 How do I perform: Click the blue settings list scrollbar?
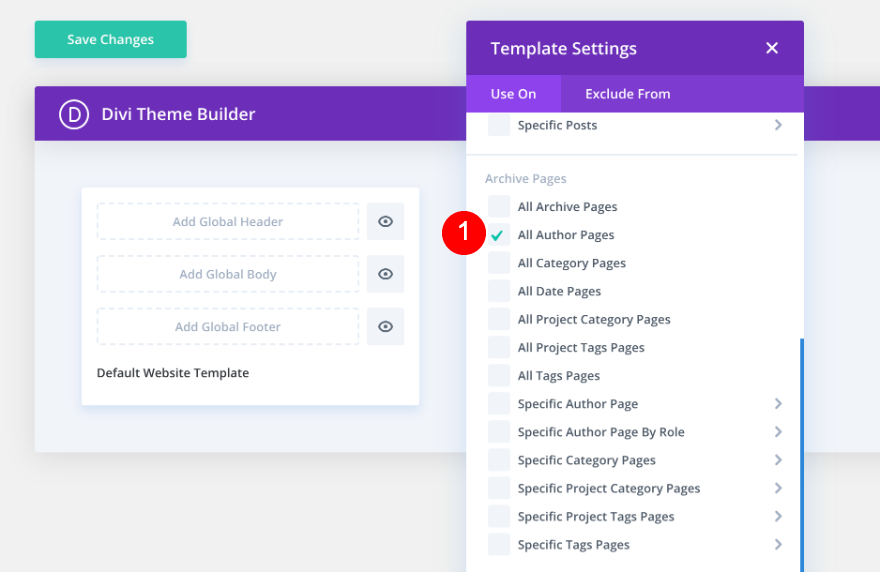point(801,450)
